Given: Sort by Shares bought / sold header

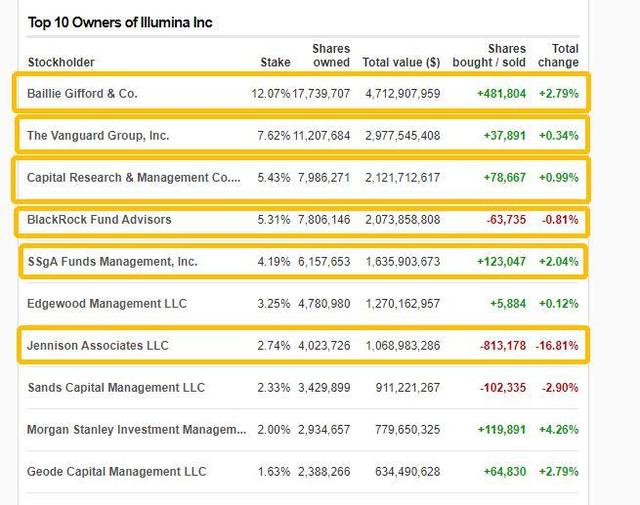Looking at the screenshot, I should 489,56.
